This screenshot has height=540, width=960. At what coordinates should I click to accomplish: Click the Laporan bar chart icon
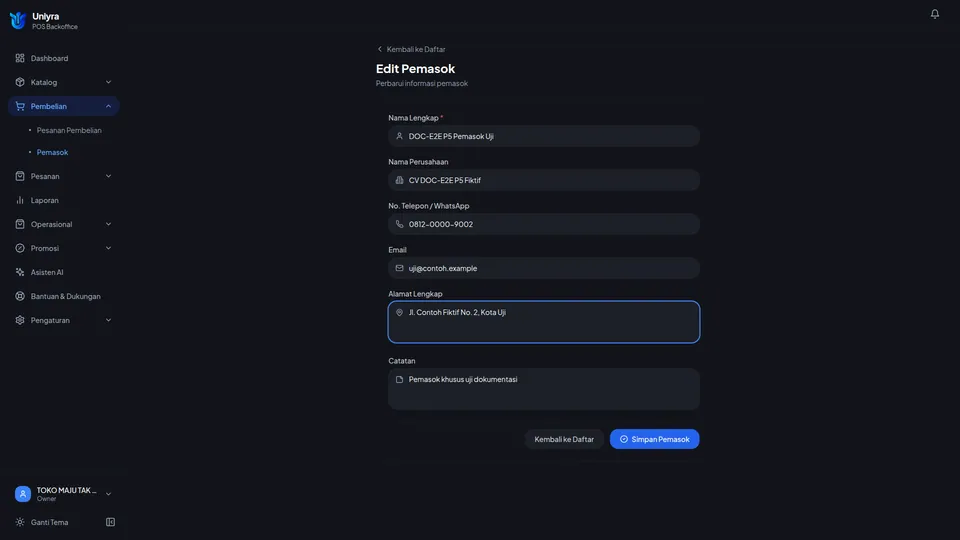(20, 200)
